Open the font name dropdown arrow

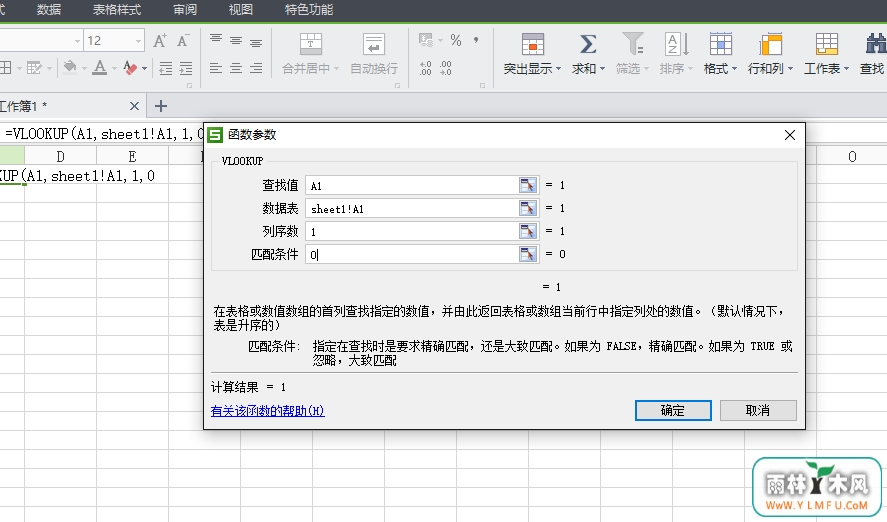[x=77, y=41]
